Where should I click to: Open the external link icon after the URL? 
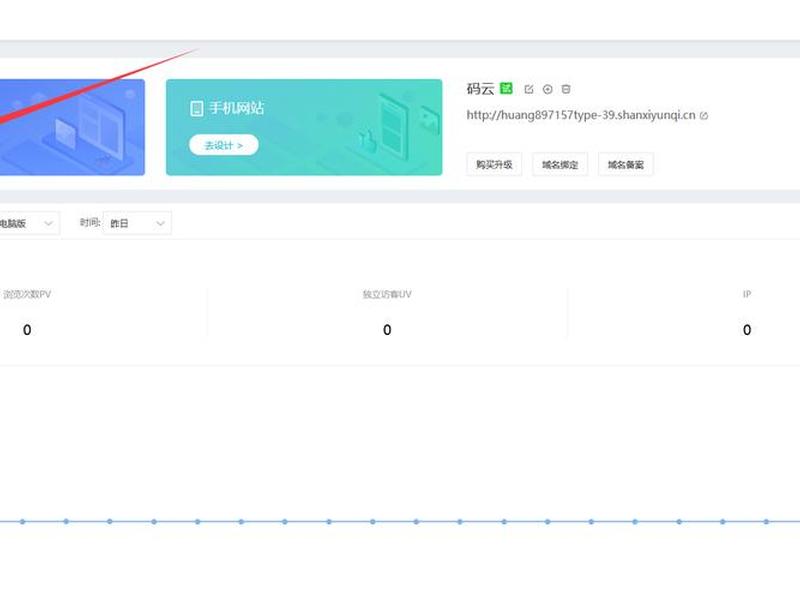704,116
